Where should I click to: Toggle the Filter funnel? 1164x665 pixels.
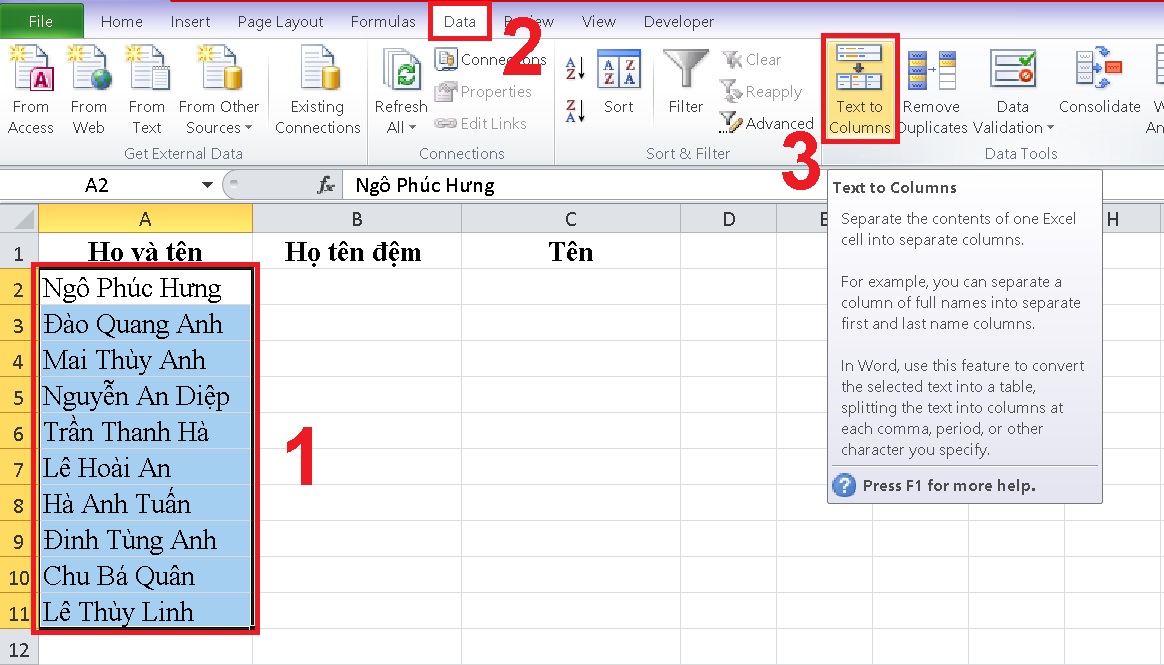pos(686,82)
